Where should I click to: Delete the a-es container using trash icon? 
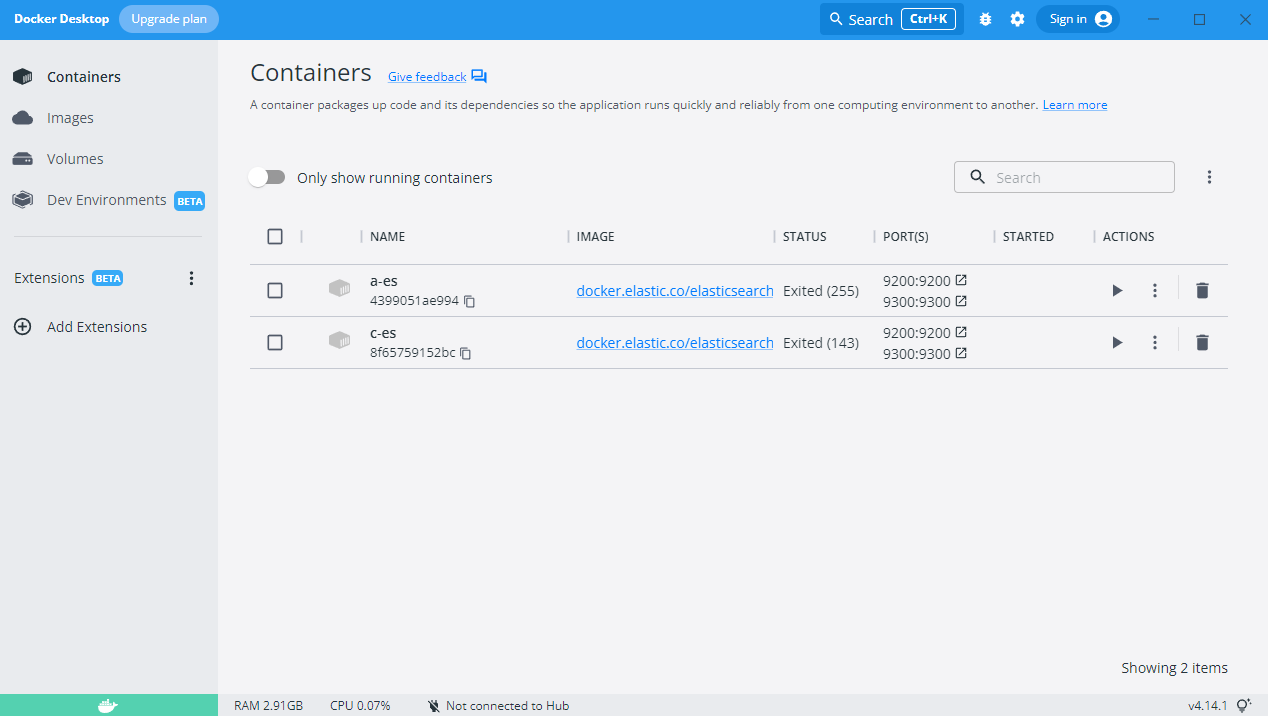click(1202, 290)
